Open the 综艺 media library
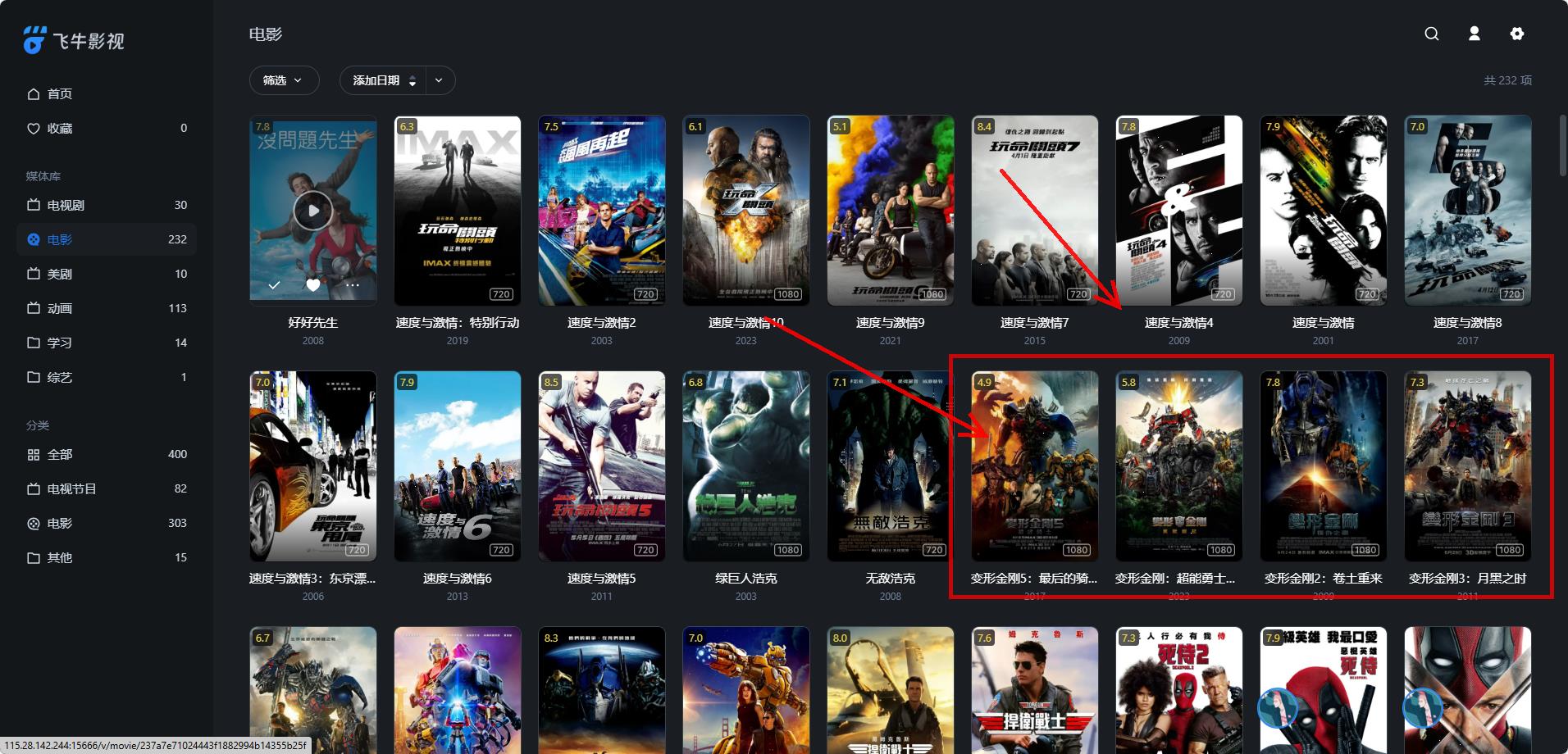 coord(107,377)
